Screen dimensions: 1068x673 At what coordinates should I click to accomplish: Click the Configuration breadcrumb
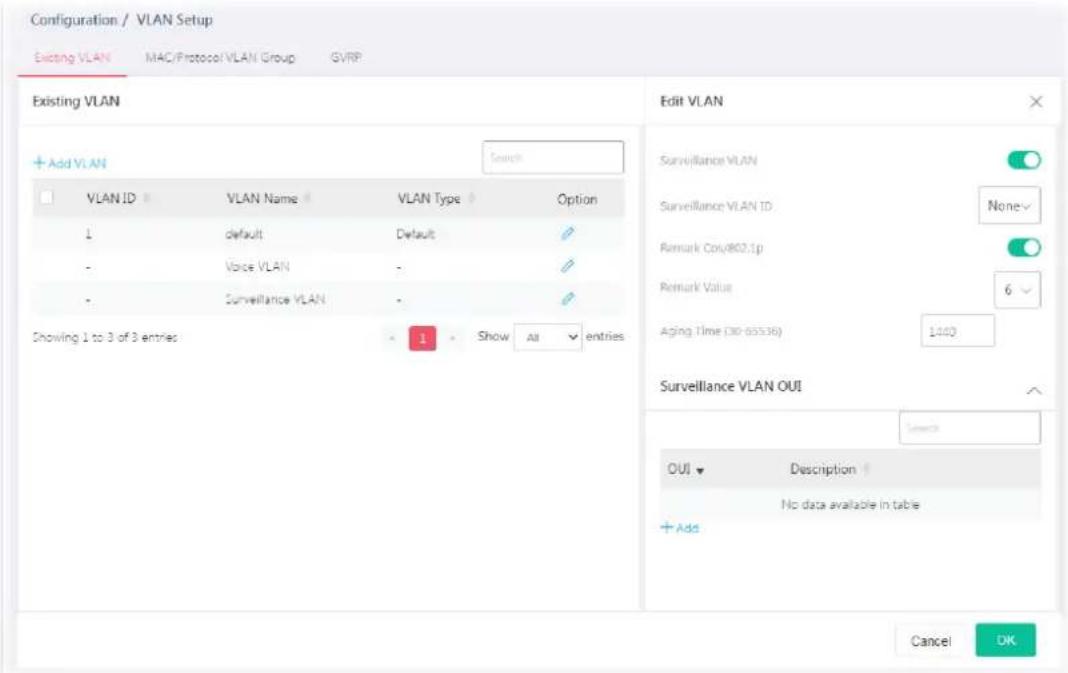pos(74,20)
